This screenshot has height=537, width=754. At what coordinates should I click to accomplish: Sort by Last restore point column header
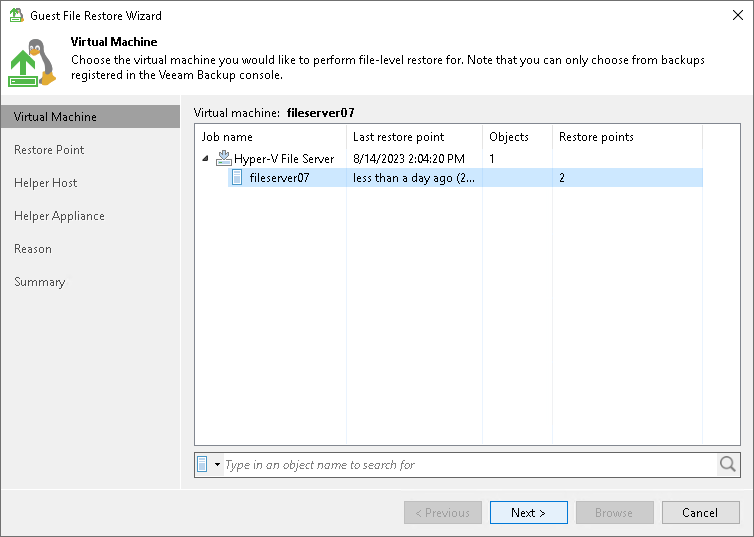[x=415, y=137]
